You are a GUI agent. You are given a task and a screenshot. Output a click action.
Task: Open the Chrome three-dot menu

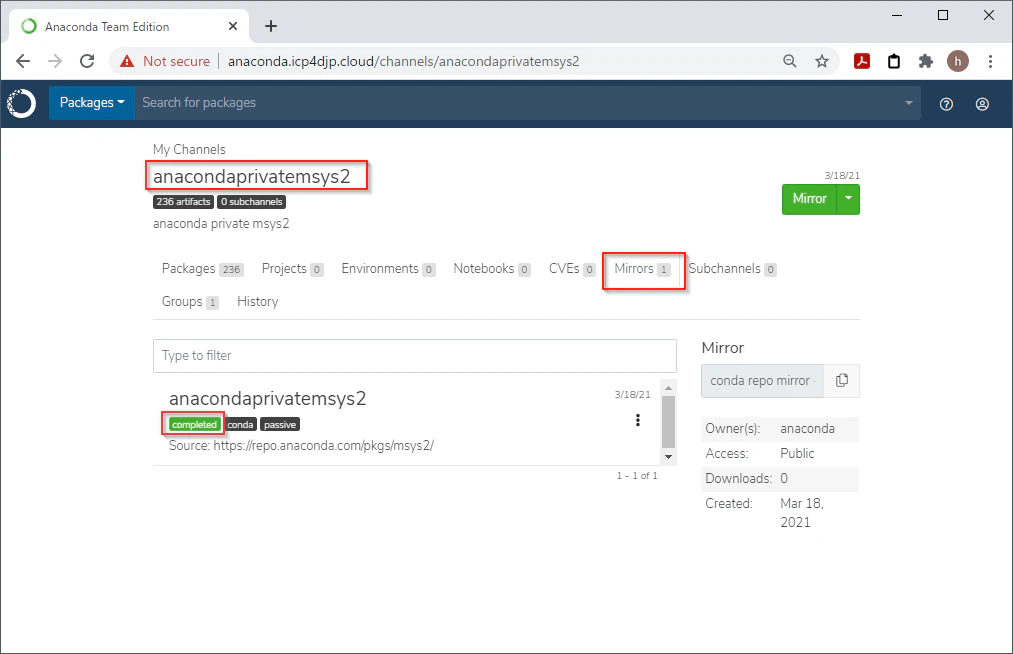(x=990, y=61)
